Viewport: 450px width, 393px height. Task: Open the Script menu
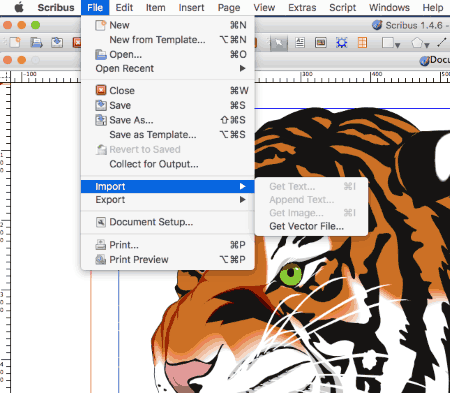tap(342, 7)
